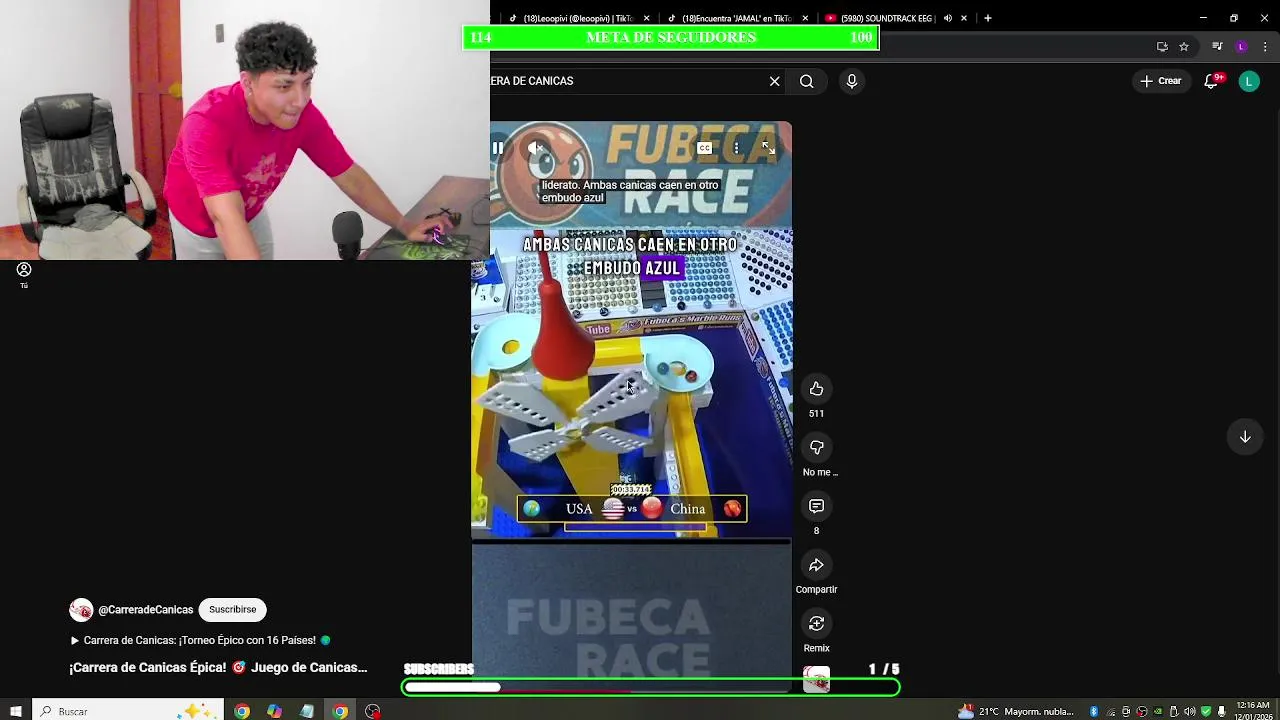Switch to the SOUNDTRACK EEG YouTube tab
Screen dimensions: 1280x720
[882, 18]
